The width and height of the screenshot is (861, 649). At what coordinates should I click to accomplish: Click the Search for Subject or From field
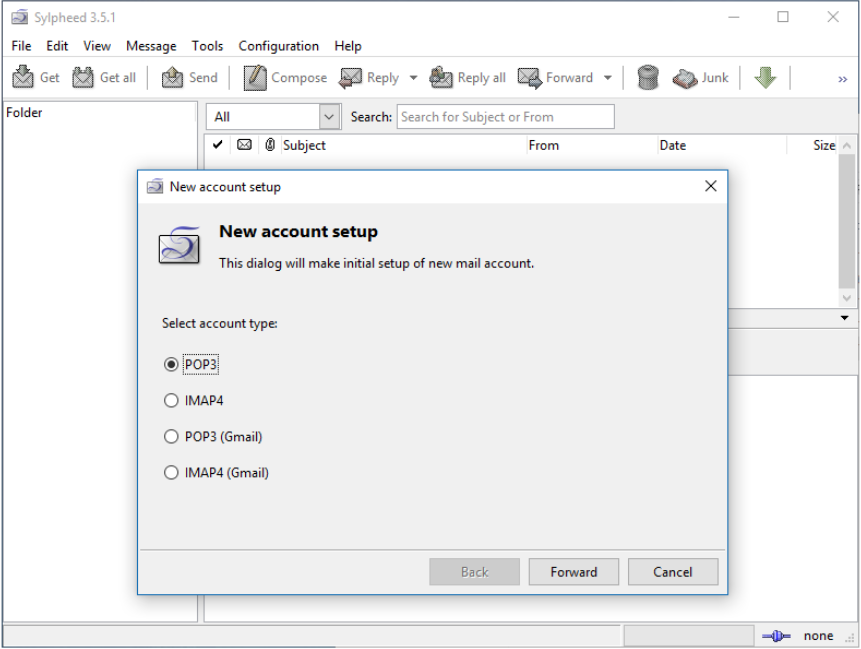505,116
